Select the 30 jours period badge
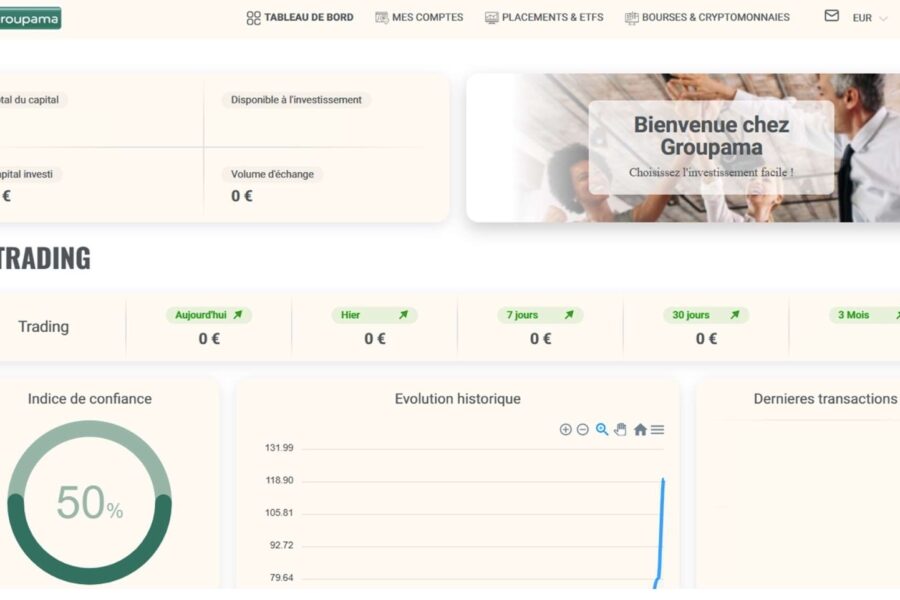This screenshot has width=900, height=600. pyautogui.click(x=706, y=315)
